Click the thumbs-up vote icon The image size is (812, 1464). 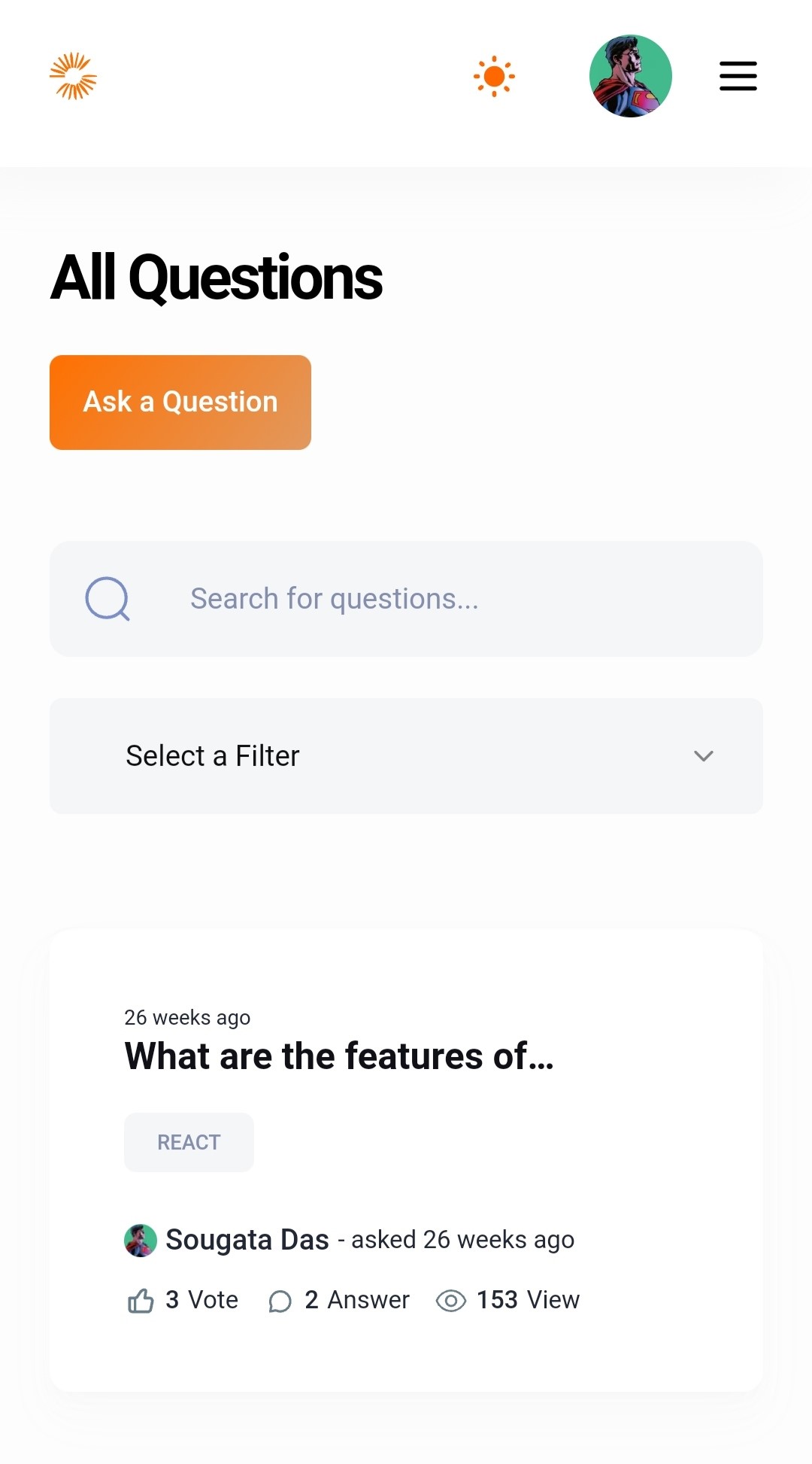141,1301
